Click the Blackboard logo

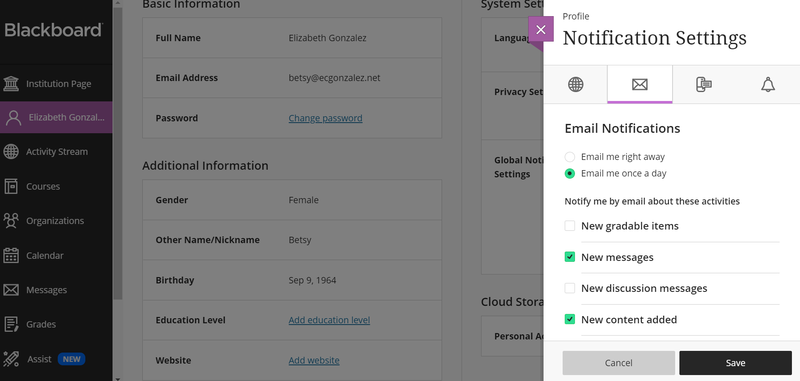(x=54, y=30)
